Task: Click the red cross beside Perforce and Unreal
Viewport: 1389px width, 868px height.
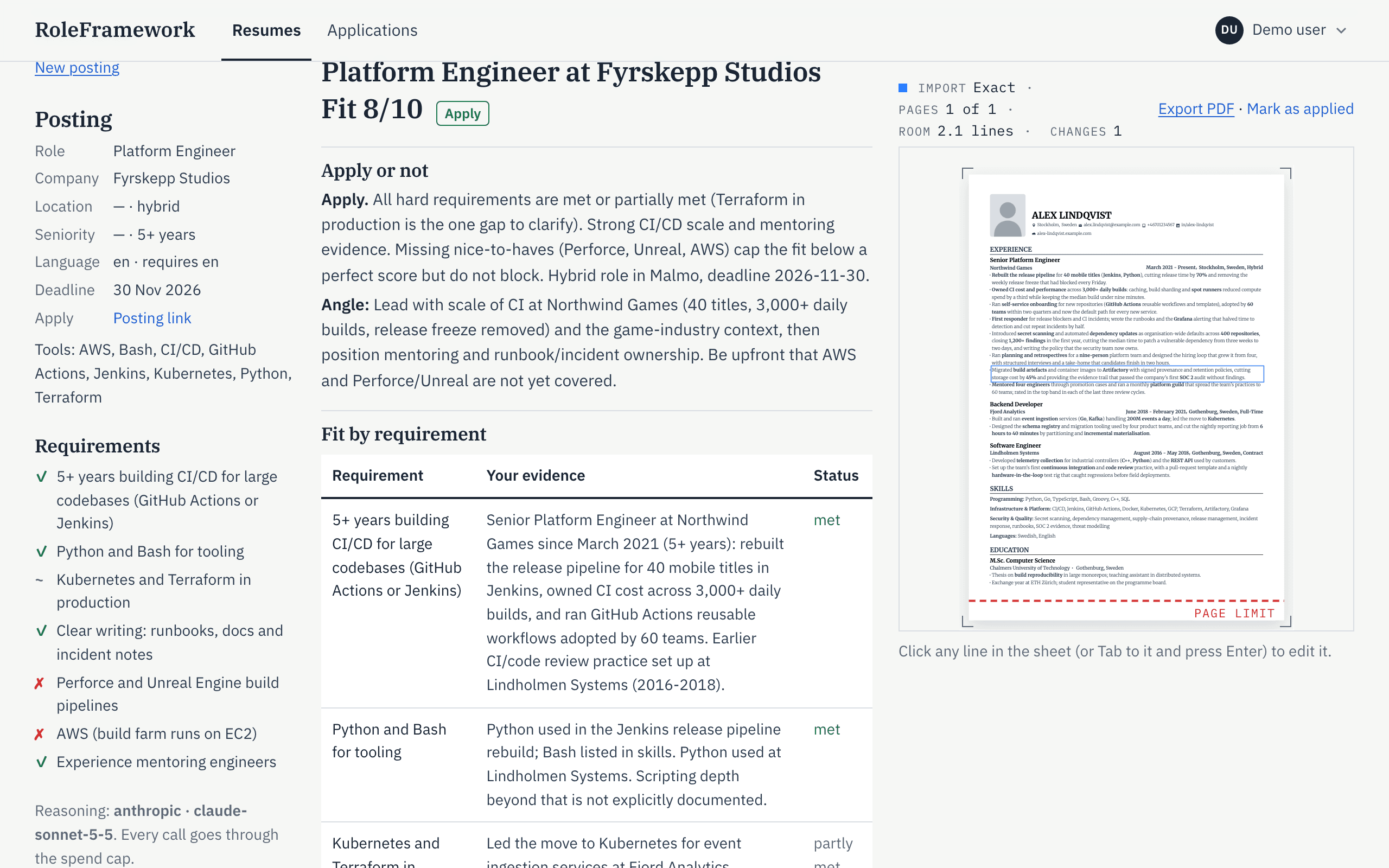Action: pos(40,683)
